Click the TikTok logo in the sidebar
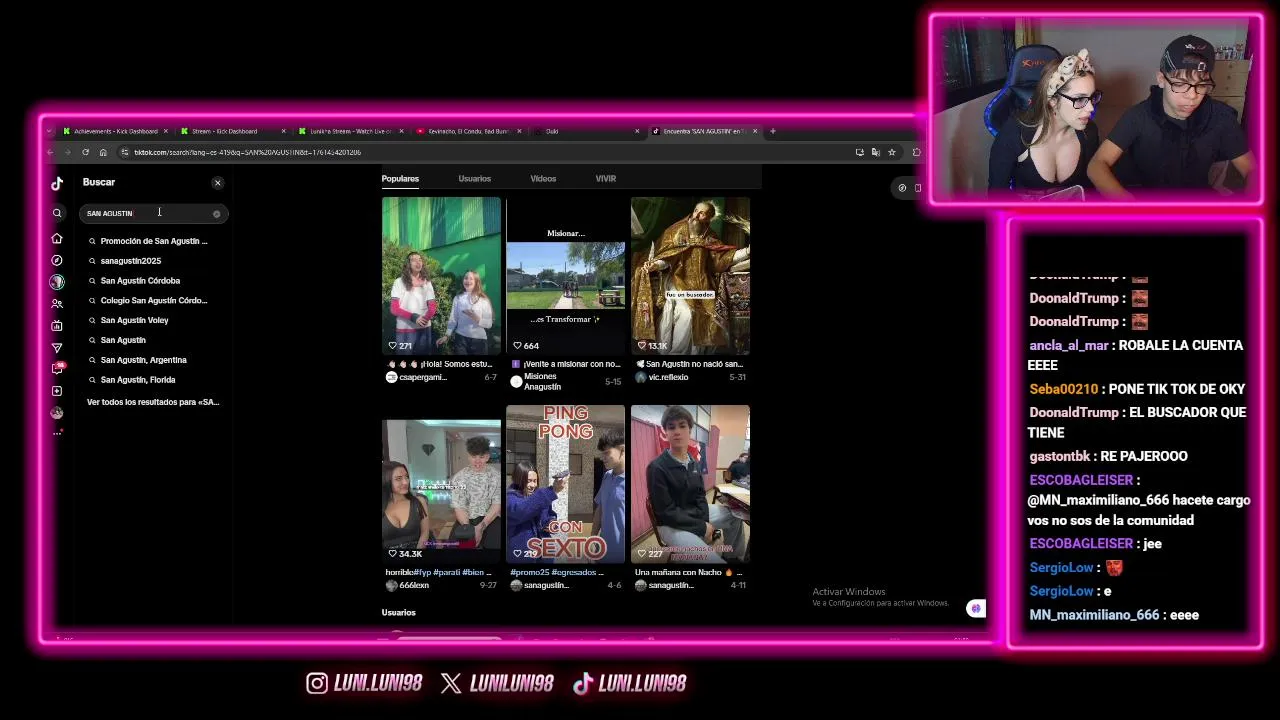The height and width of the screenshot is (720, 1280). (57, 183)
